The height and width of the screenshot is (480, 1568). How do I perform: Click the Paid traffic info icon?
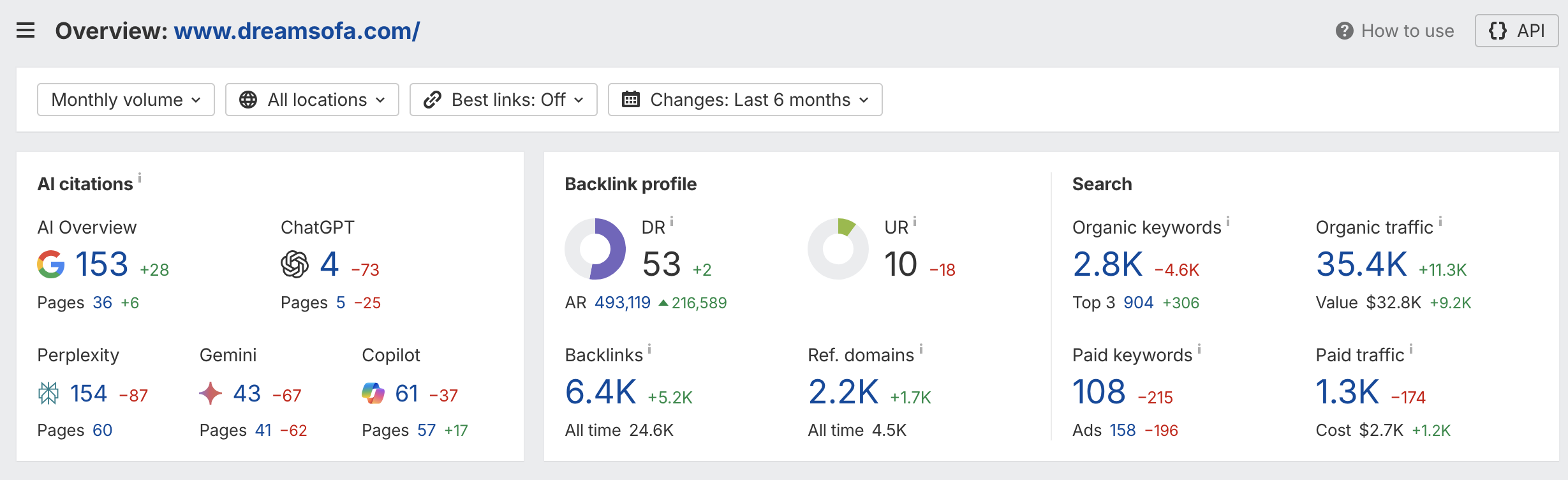click(x=1411, y=349)
